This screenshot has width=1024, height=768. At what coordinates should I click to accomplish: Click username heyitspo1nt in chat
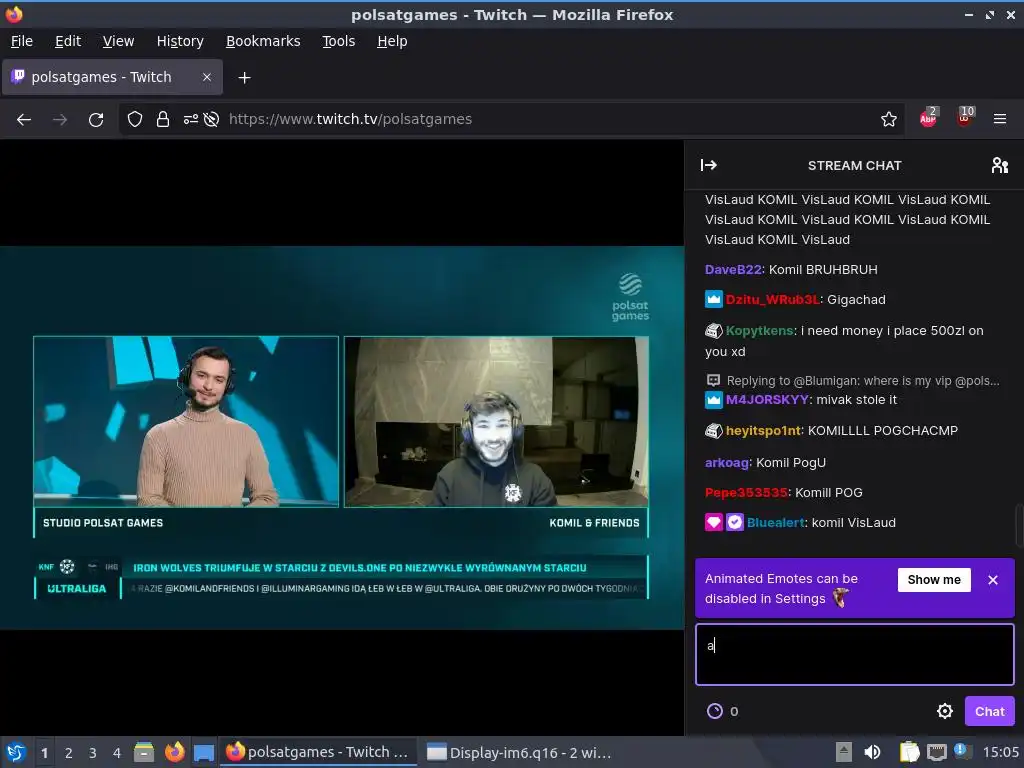coord(763,430)
